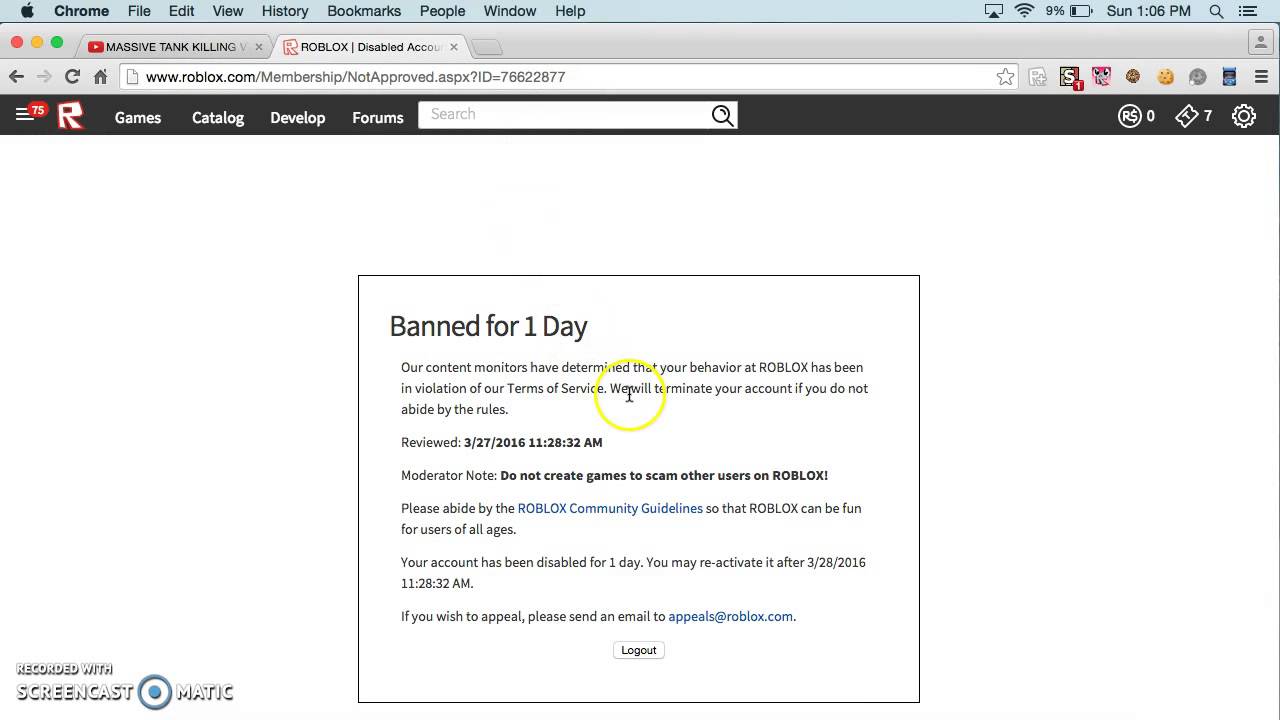1280x720 pixels.
Task: Open Spotlight search in the menu bar
Action: 1217,11
